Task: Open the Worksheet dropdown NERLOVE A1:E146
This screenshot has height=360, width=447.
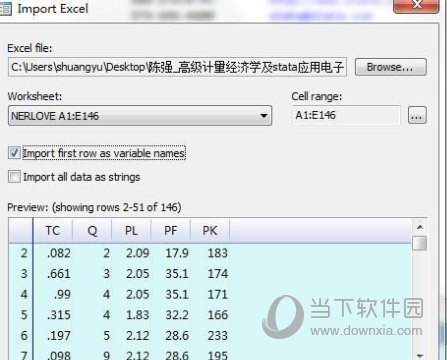Action: 140,116
